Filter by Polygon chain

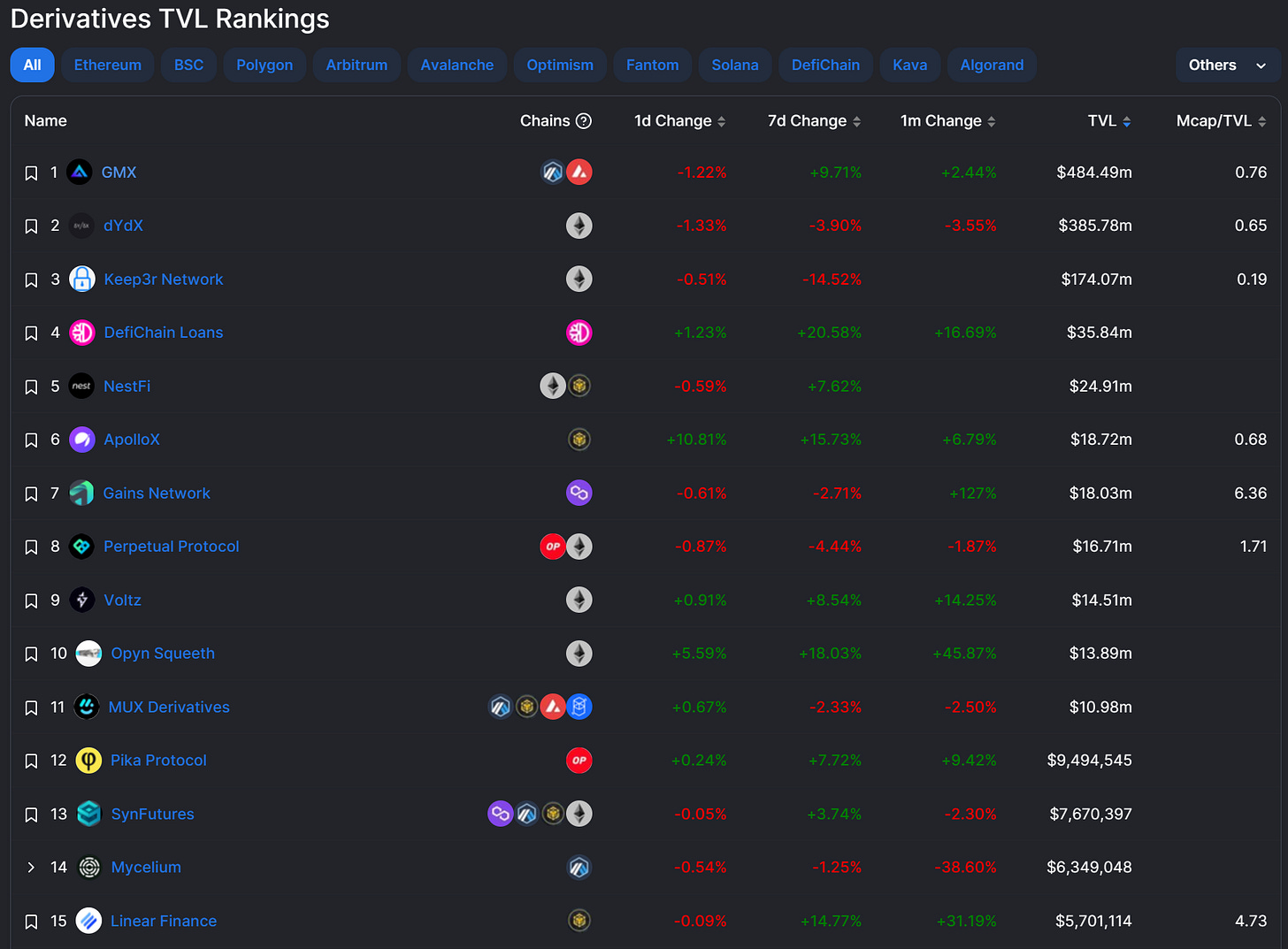pos(264,65)
